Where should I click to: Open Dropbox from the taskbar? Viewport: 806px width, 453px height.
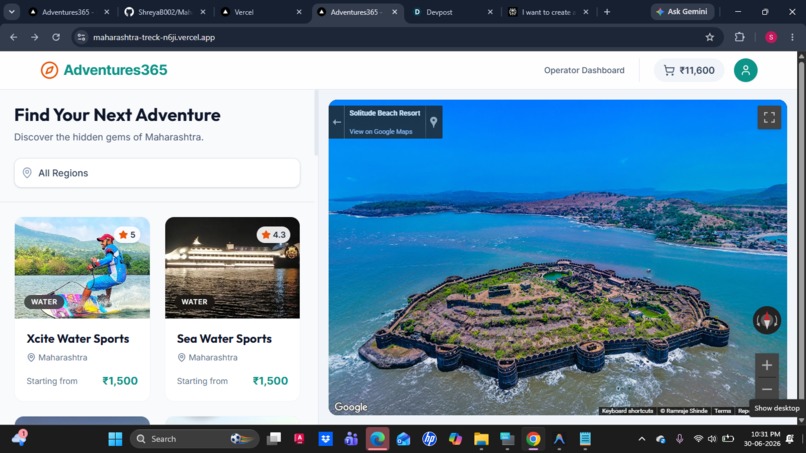(325, 439)
